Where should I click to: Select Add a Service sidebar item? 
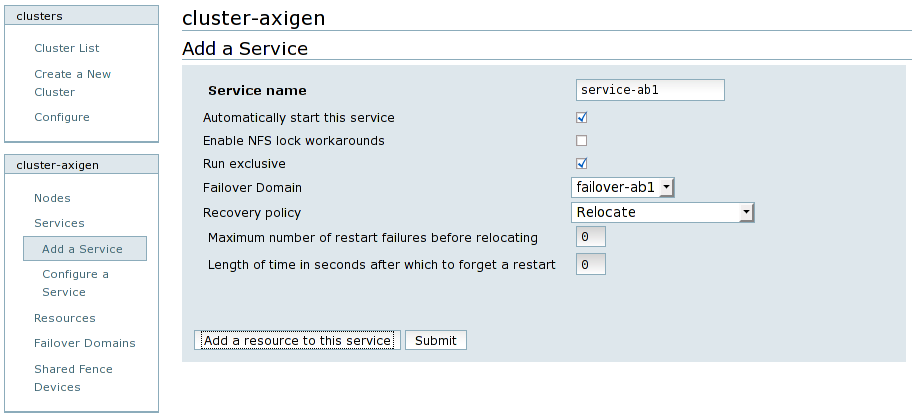[82, 249]
